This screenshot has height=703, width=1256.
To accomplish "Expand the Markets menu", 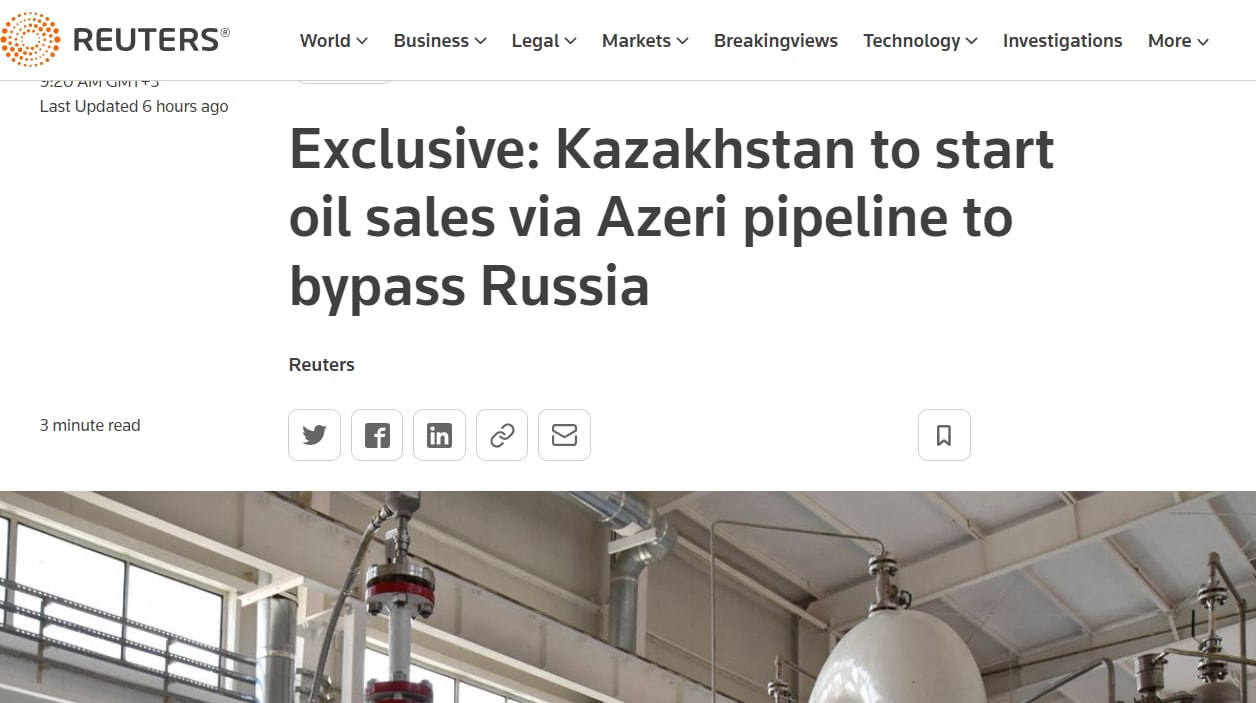I will (644, 41).
